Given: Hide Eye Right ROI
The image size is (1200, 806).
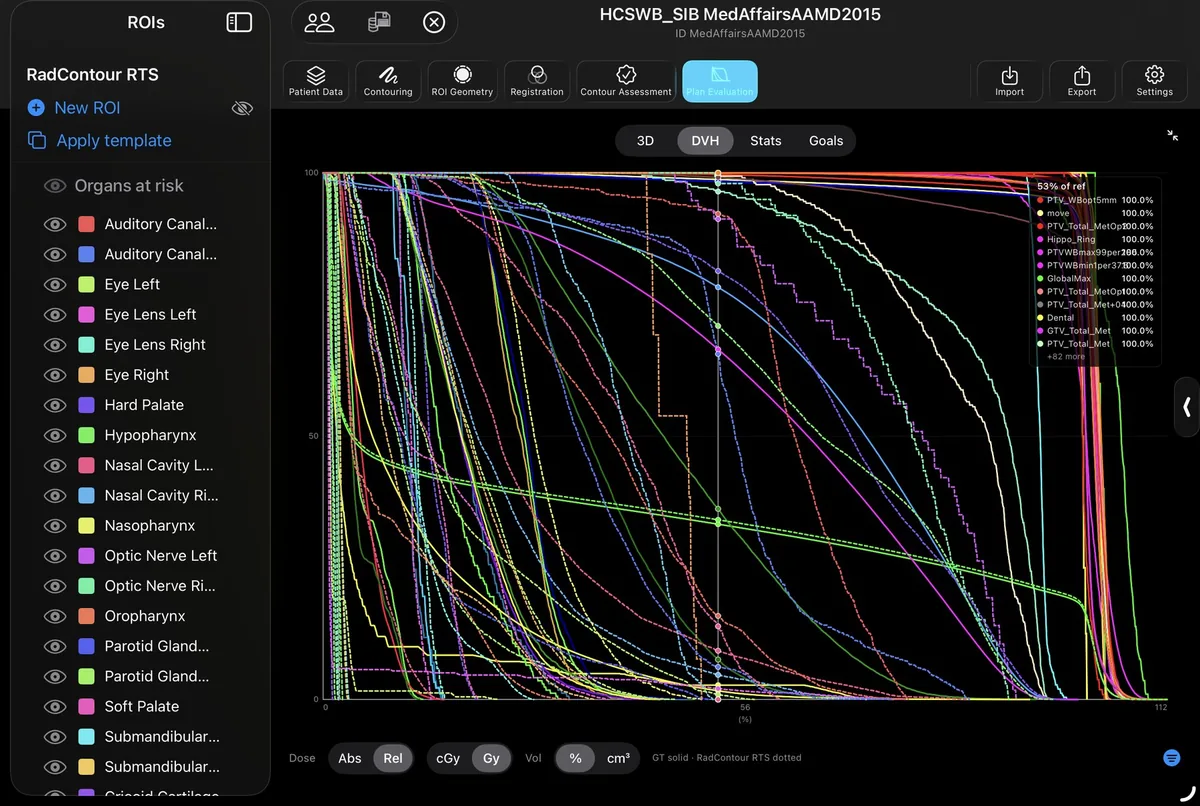Looking at the screenshot, I should pos(56,375).
